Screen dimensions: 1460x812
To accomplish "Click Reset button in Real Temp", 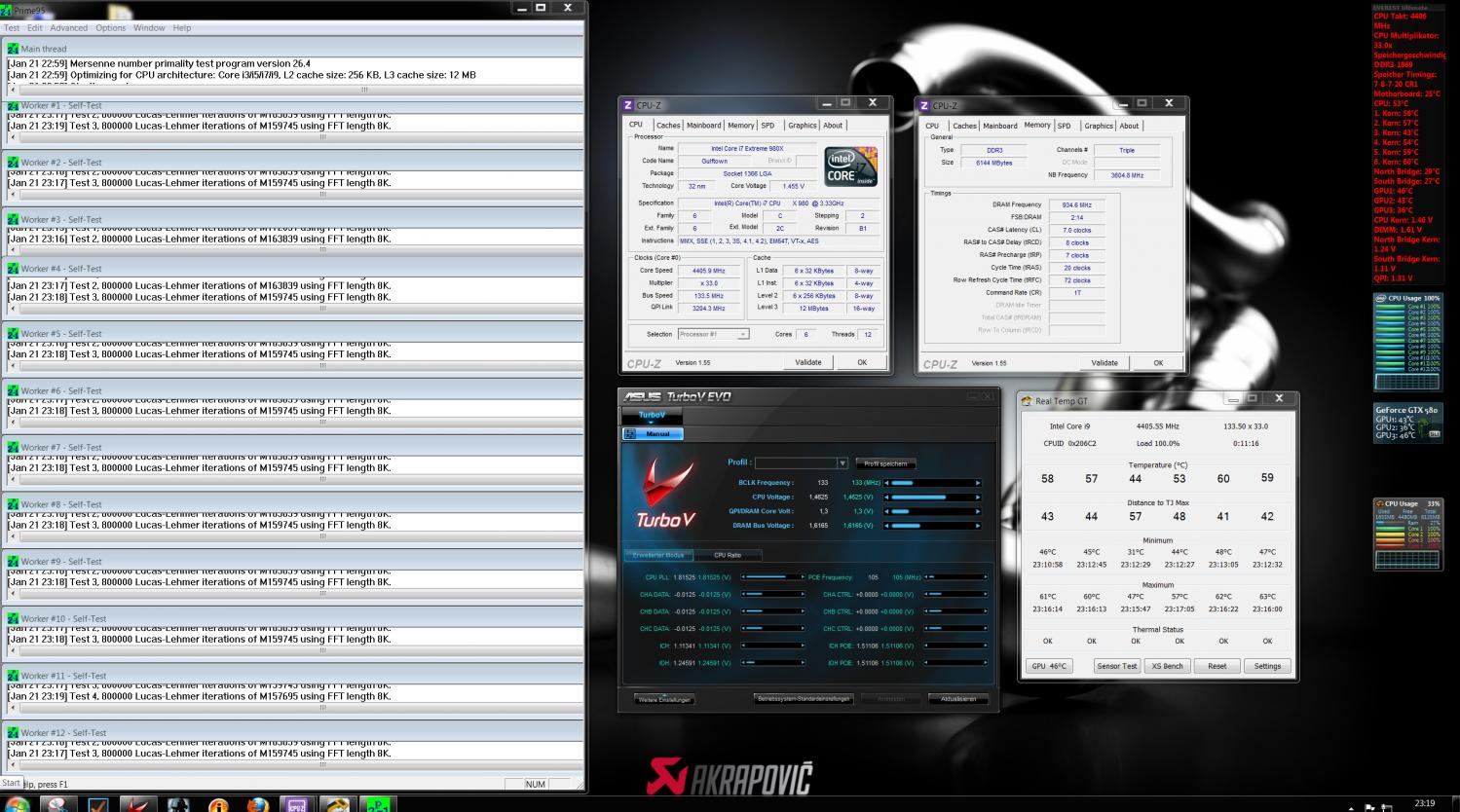I will coord(1217,666).
